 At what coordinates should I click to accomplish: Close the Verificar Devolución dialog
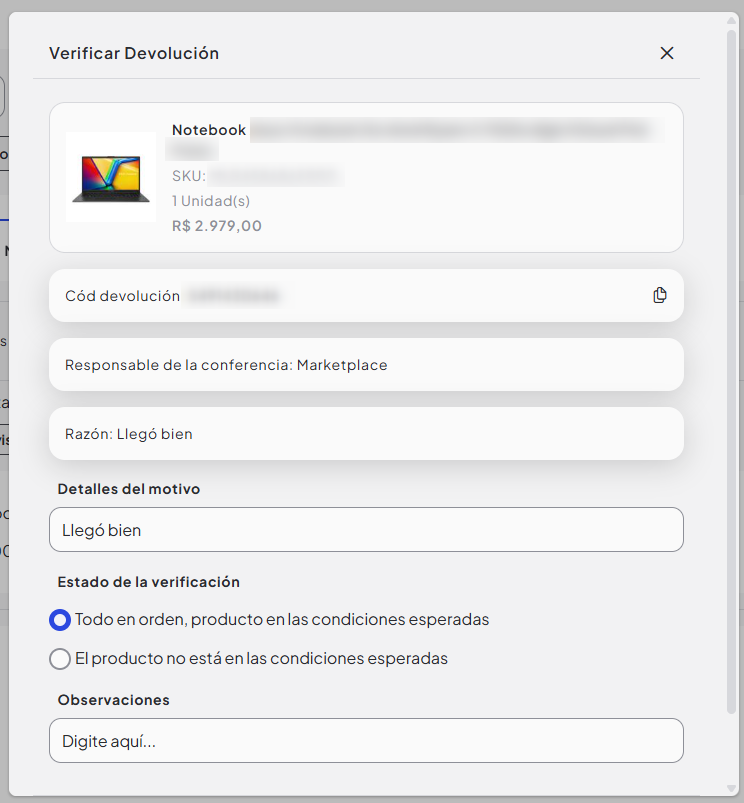(667, 53)
